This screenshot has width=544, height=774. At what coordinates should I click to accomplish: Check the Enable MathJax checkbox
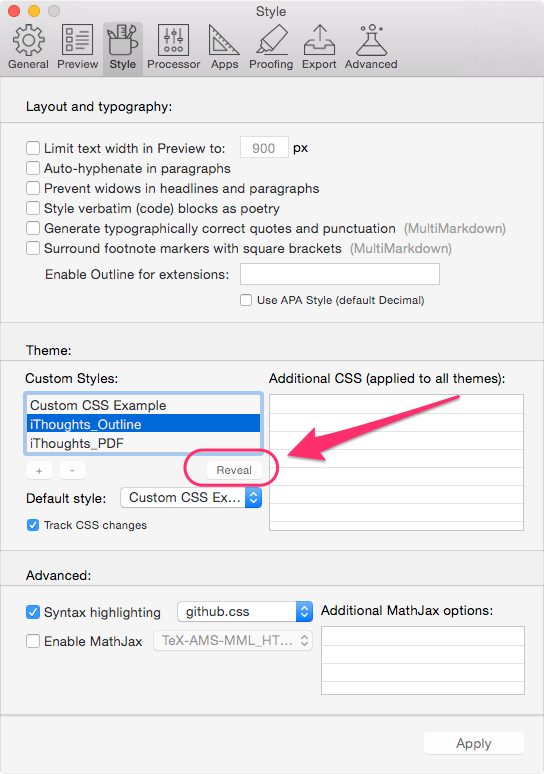[33, 641]
